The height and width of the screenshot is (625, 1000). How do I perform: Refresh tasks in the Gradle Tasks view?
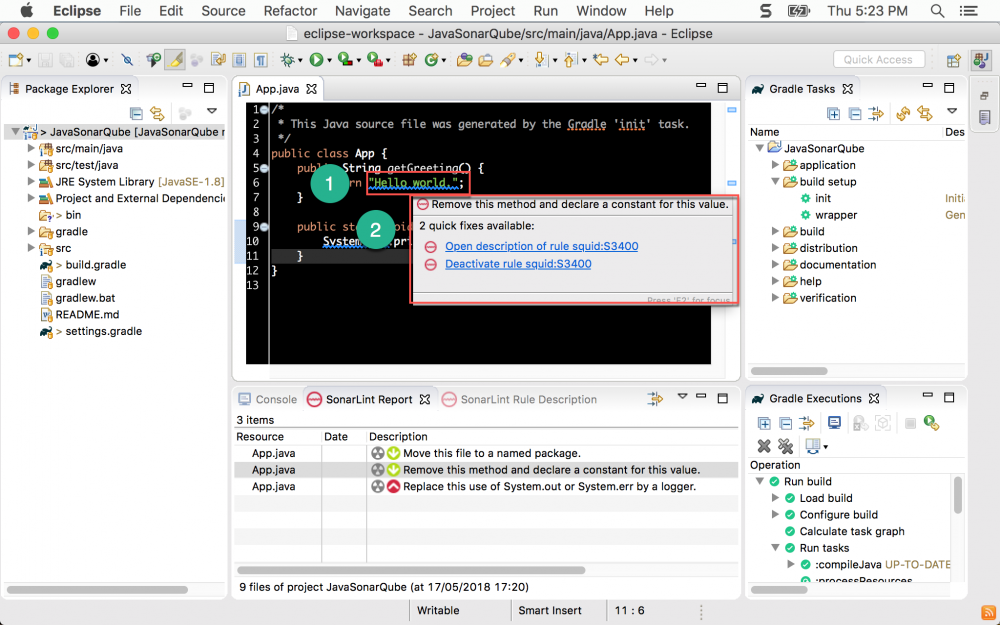(903, 113)
